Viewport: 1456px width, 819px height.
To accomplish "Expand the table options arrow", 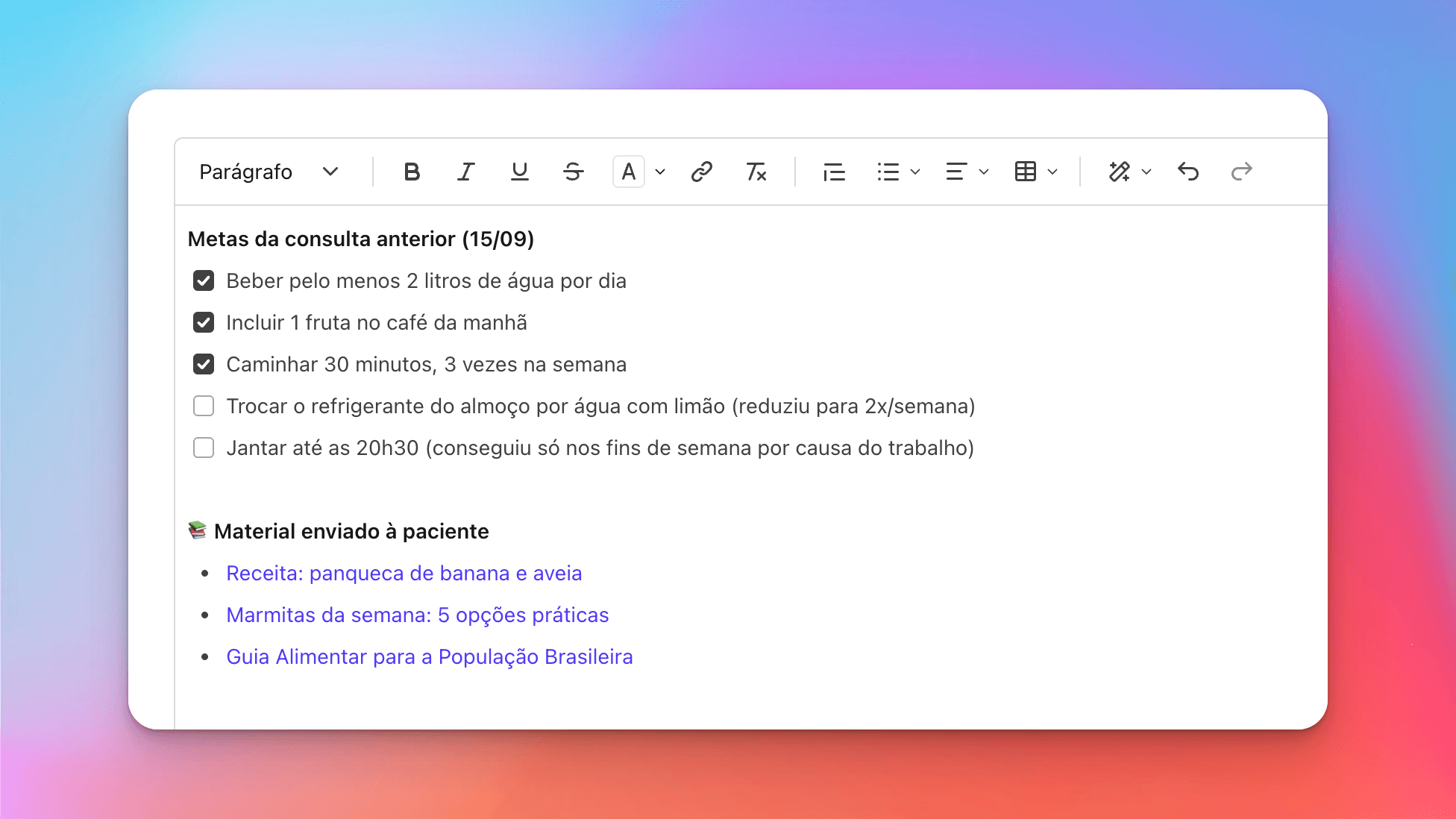I will [x=1052, y=172].
